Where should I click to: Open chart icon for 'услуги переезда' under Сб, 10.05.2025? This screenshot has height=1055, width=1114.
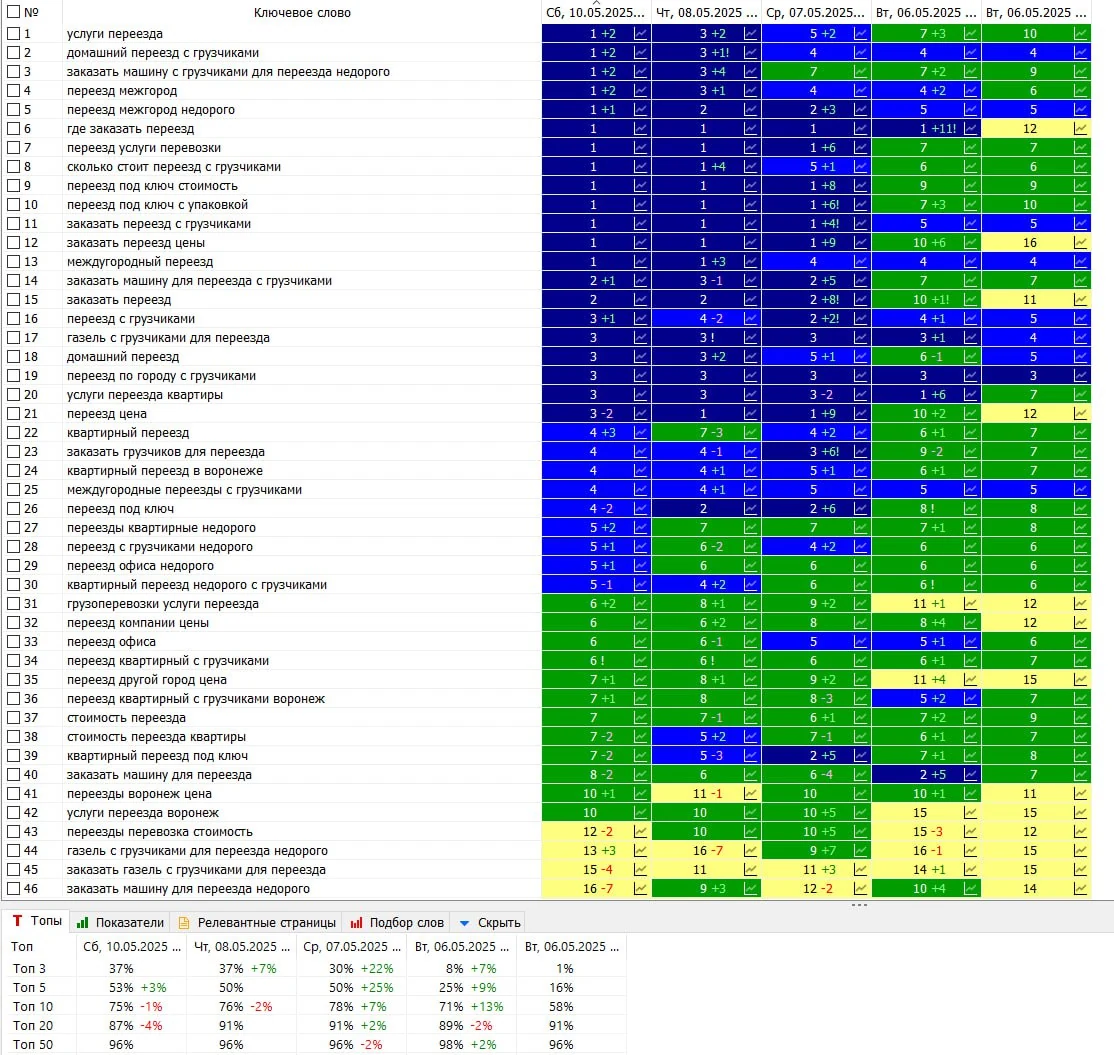tap(640, 33)
